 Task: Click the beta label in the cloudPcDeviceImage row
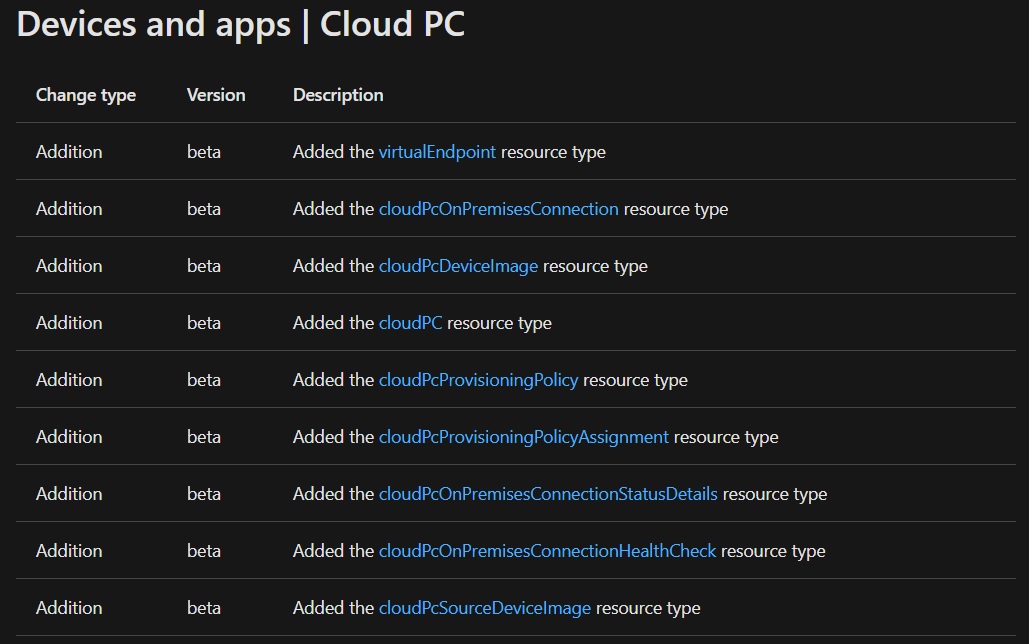tap(203, 265)
